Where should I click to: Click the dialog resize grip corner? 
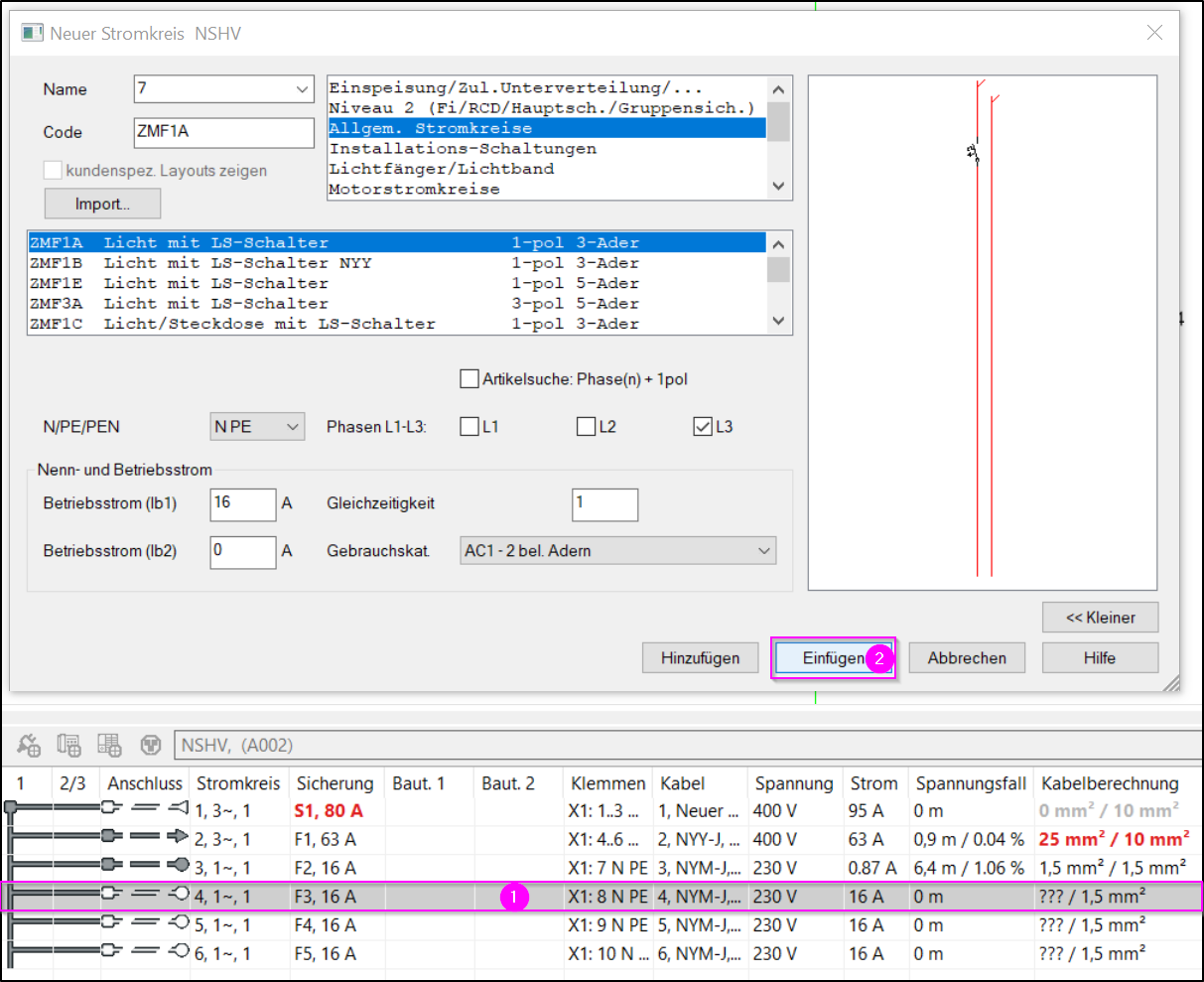pyautogui.click(x=1171, y=682)
